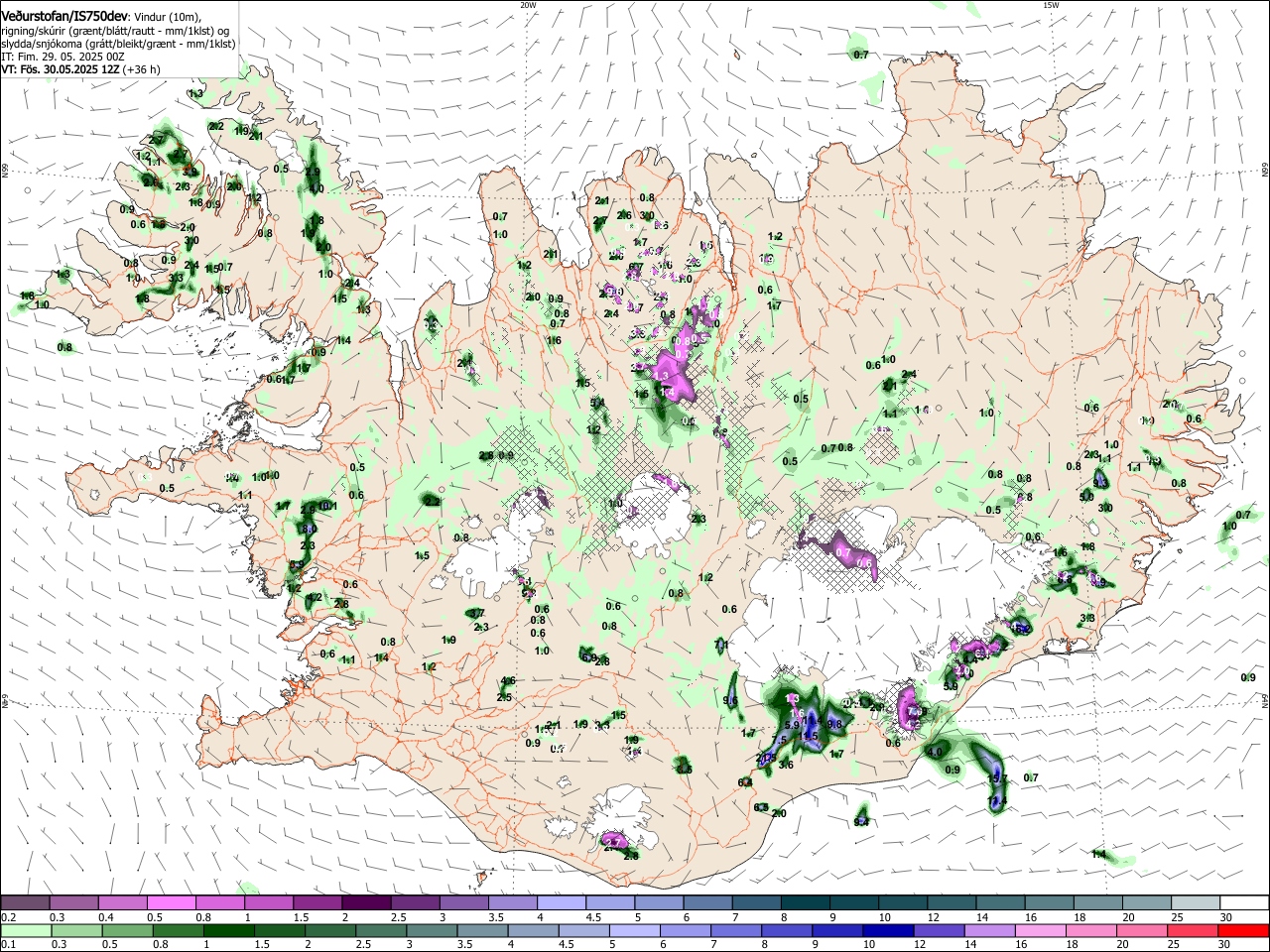Click the 9.6 value on the map

pos(731,701)
